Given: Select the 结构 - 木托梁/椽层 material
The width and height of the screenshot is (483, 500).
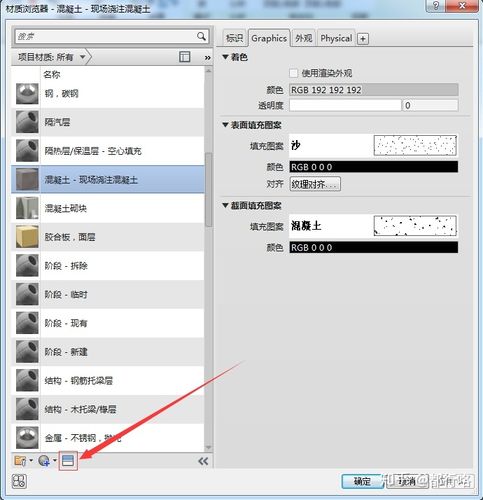Looking at the screenshot, I should coord(108,409).
